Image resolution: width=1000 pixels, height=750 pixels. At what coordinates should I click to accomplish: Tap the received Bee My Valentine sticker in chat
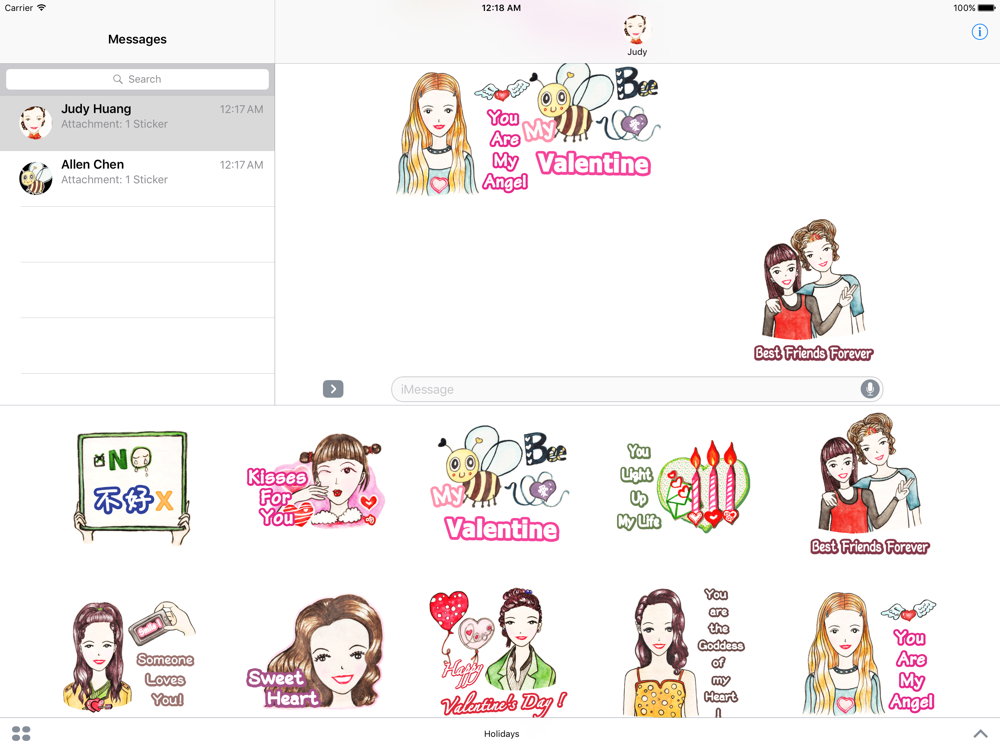(x=592, y=121)
